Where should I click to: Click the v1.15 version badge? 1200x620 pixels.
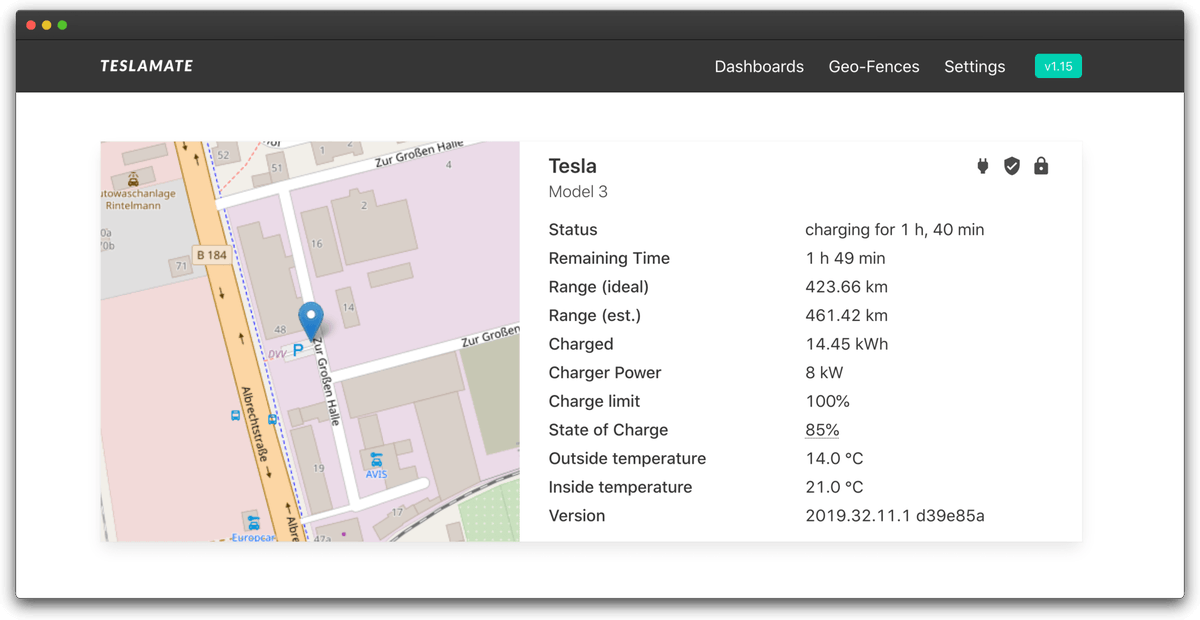(1058, 67)
